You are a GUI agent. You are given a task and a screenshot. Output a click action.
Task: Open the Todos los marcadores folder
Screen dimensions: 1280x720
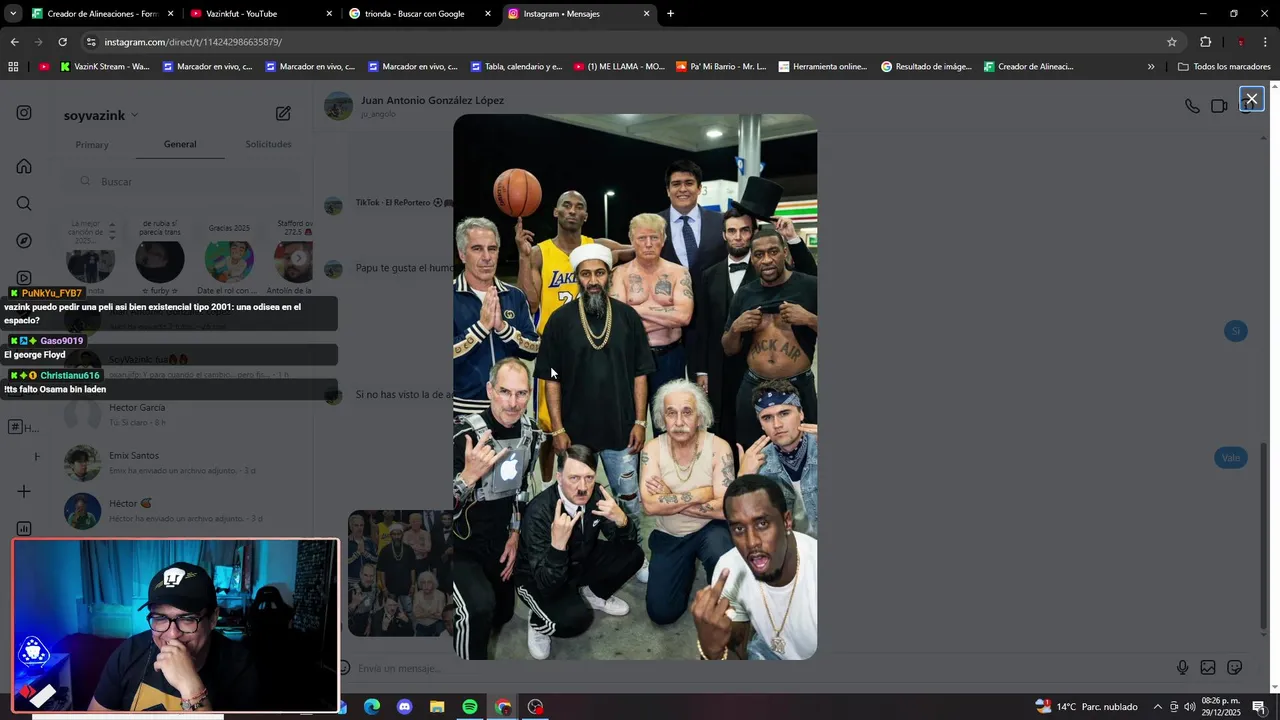1224,67
